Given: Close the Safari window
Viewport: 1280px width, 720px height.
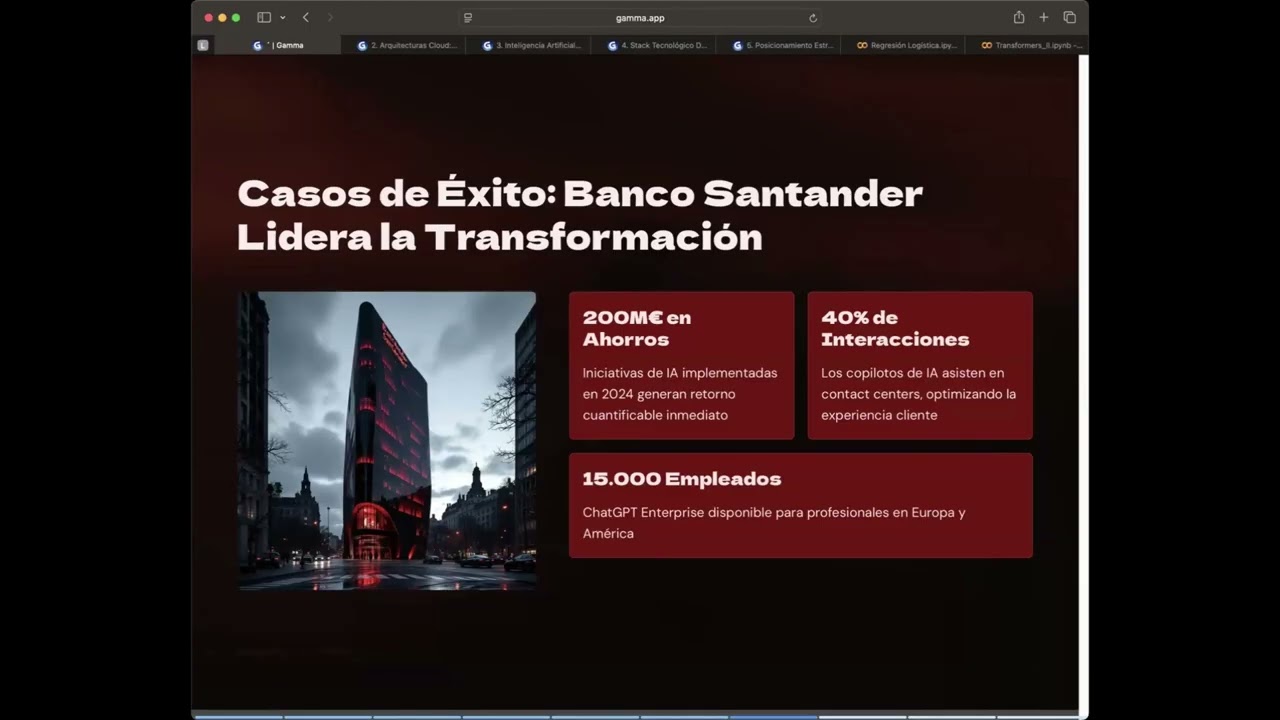Looking at the screenshot, I should (x=209, y=18).
